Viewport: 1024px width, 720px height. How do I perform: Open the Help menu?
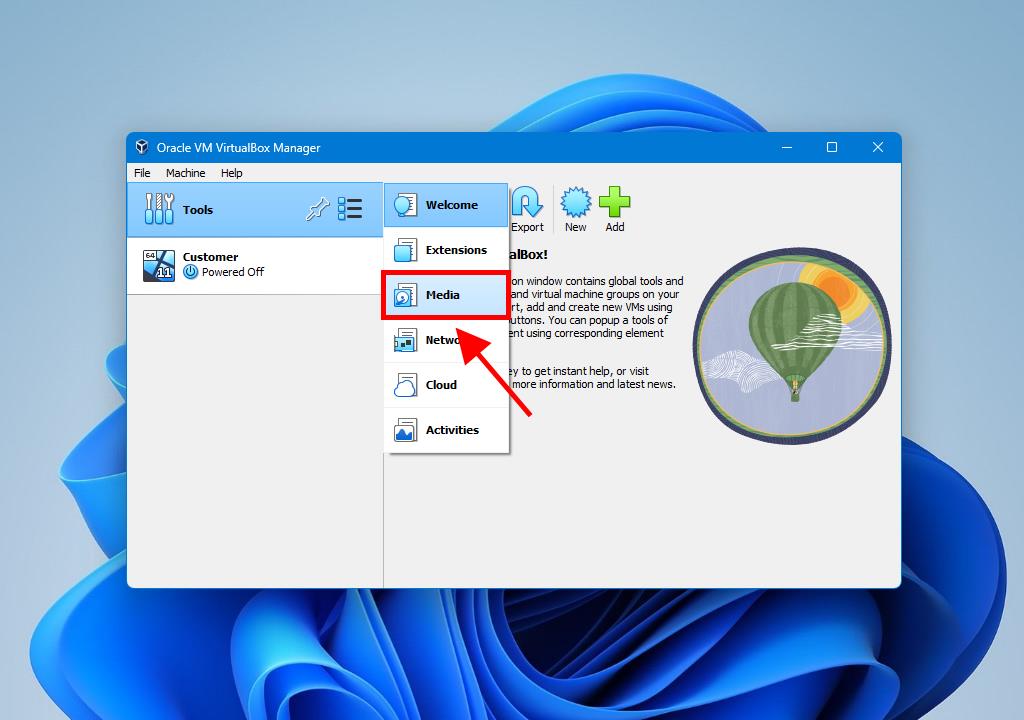pos(231,173)
